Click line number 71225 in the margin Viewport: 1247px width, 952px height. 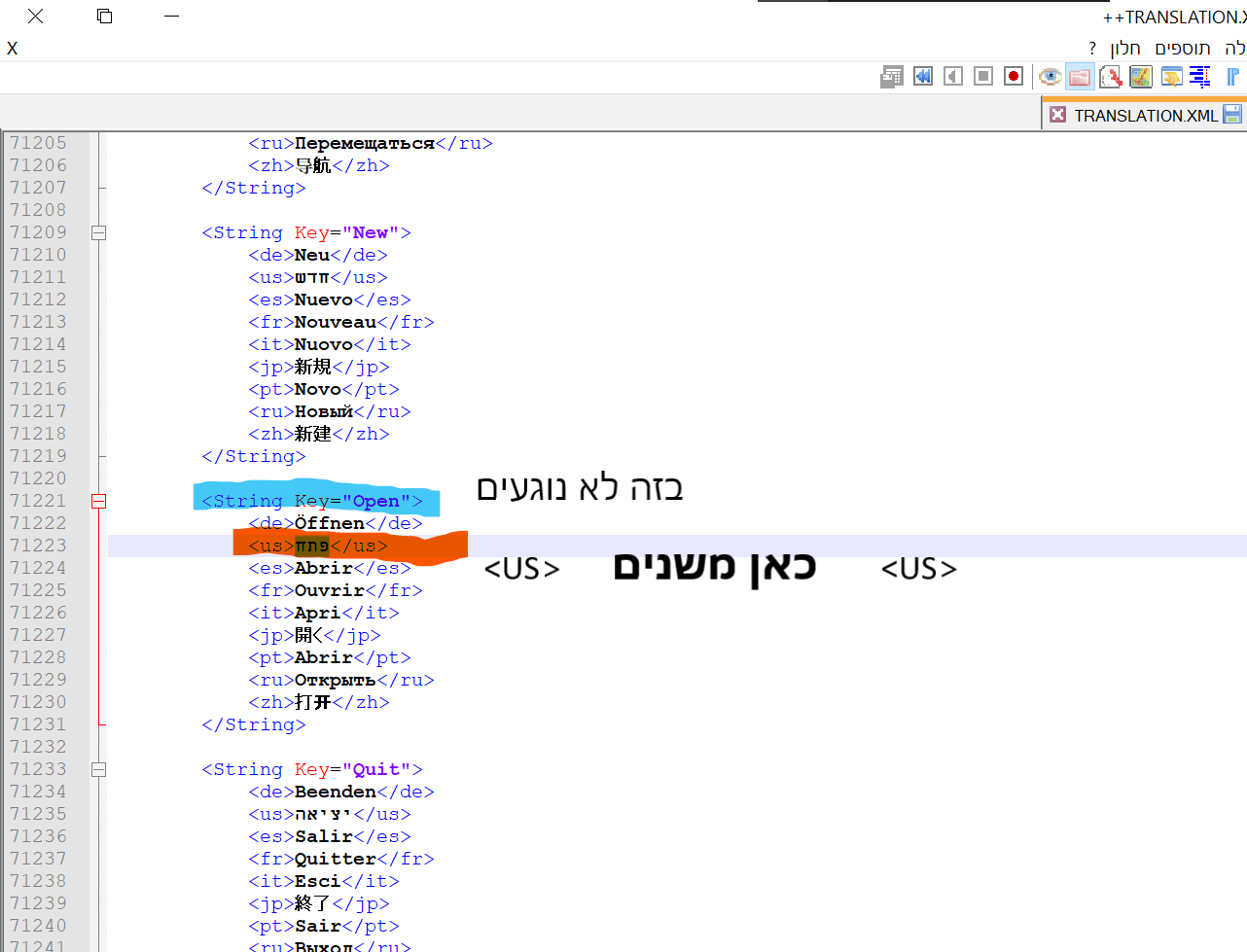(x=39, y=590)
